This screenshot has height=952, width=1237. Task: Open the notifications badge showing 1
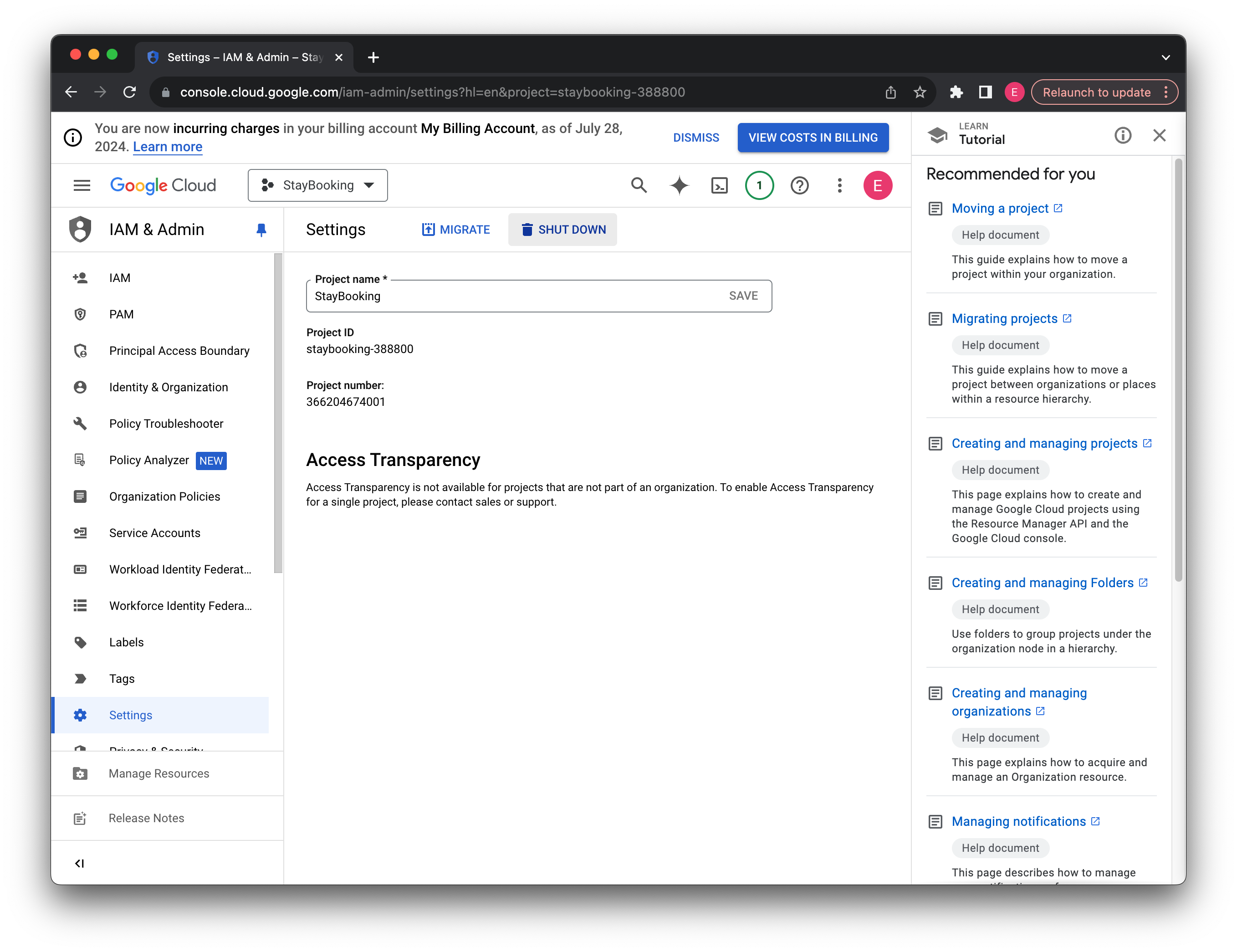point(759,185)
